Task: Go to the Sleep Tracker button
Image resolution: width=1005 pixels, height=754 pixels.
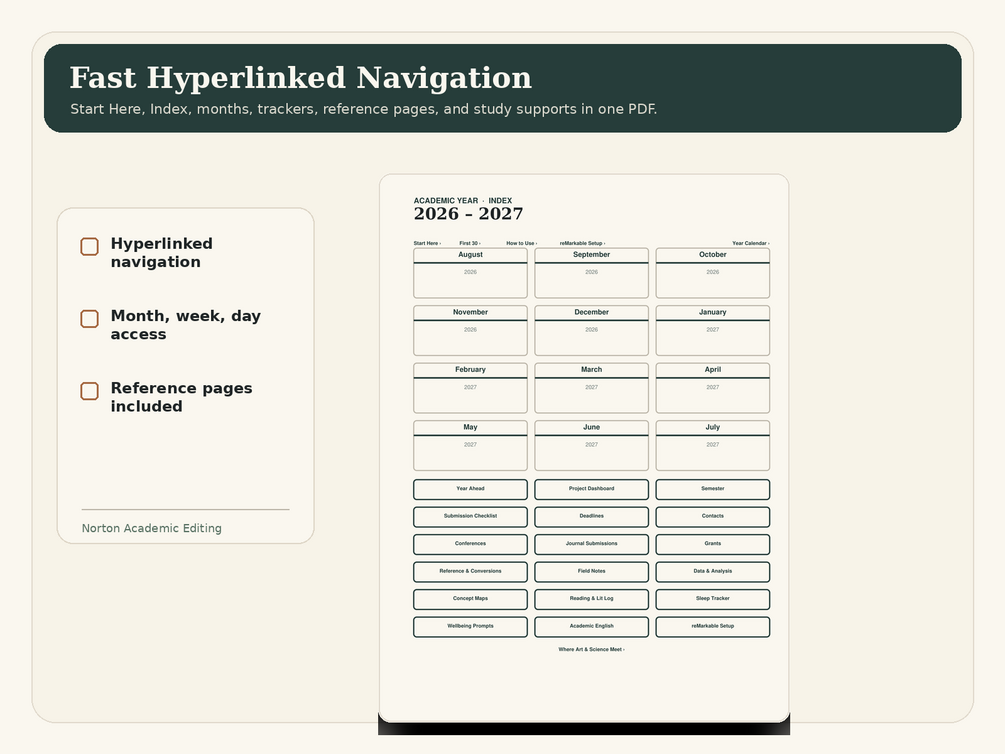Action: coord(713,599)
